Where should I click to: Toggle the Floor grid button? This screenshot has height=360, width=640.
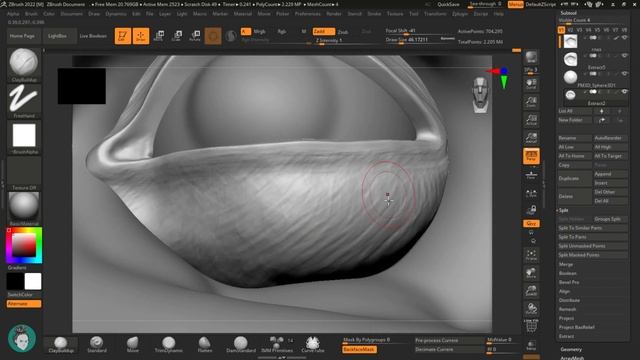coord(531,175)
